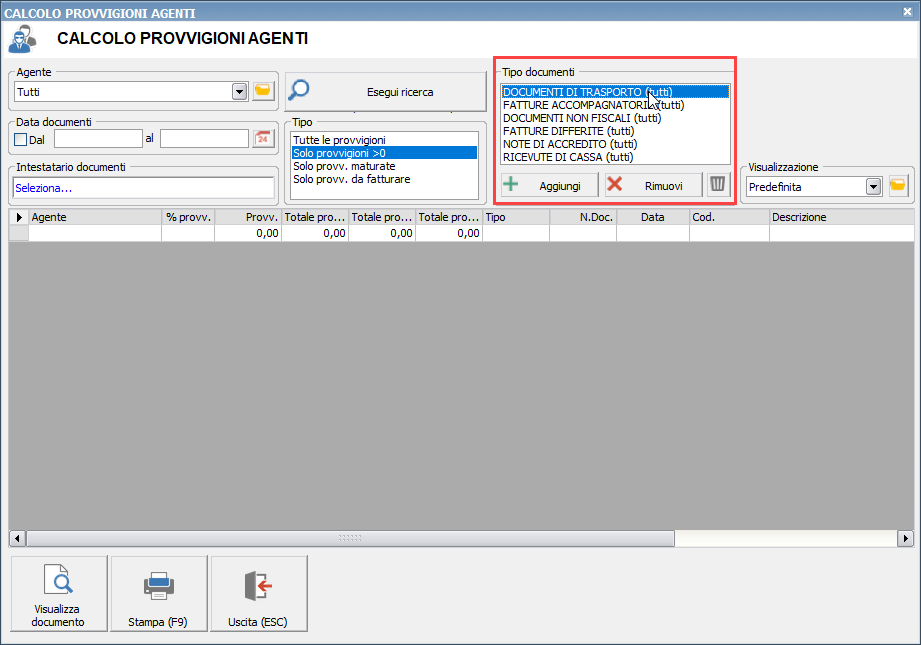Viewport: 921px width, 645px height.
Task: Select NOTE DI ACCREDITO (tutti) entry
Action: coord(615,144)
